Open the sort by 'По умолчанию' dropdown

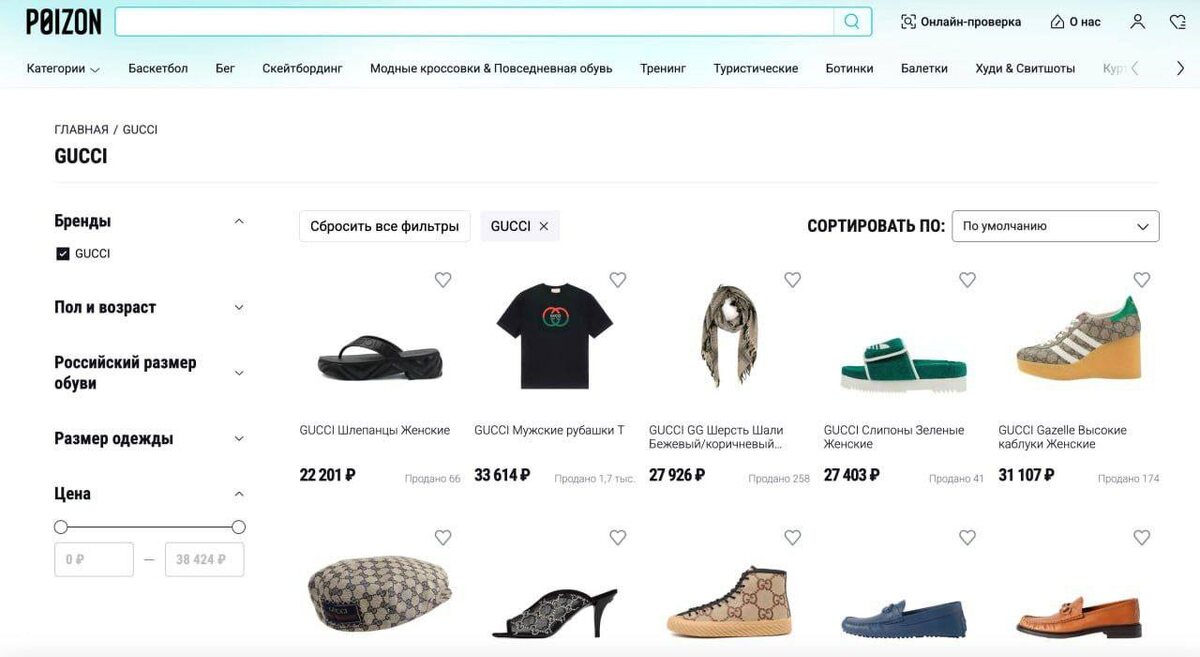[1055, 226]
